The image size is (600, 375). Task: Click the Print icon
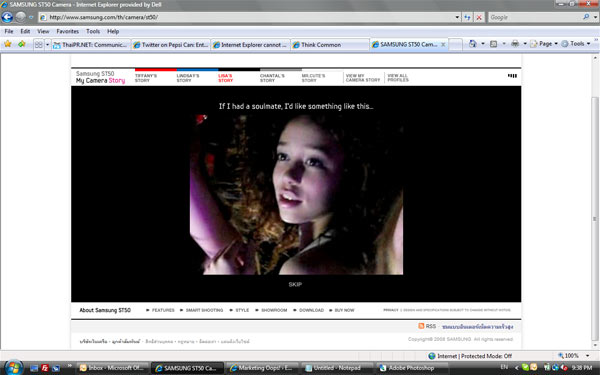[515, 44]
